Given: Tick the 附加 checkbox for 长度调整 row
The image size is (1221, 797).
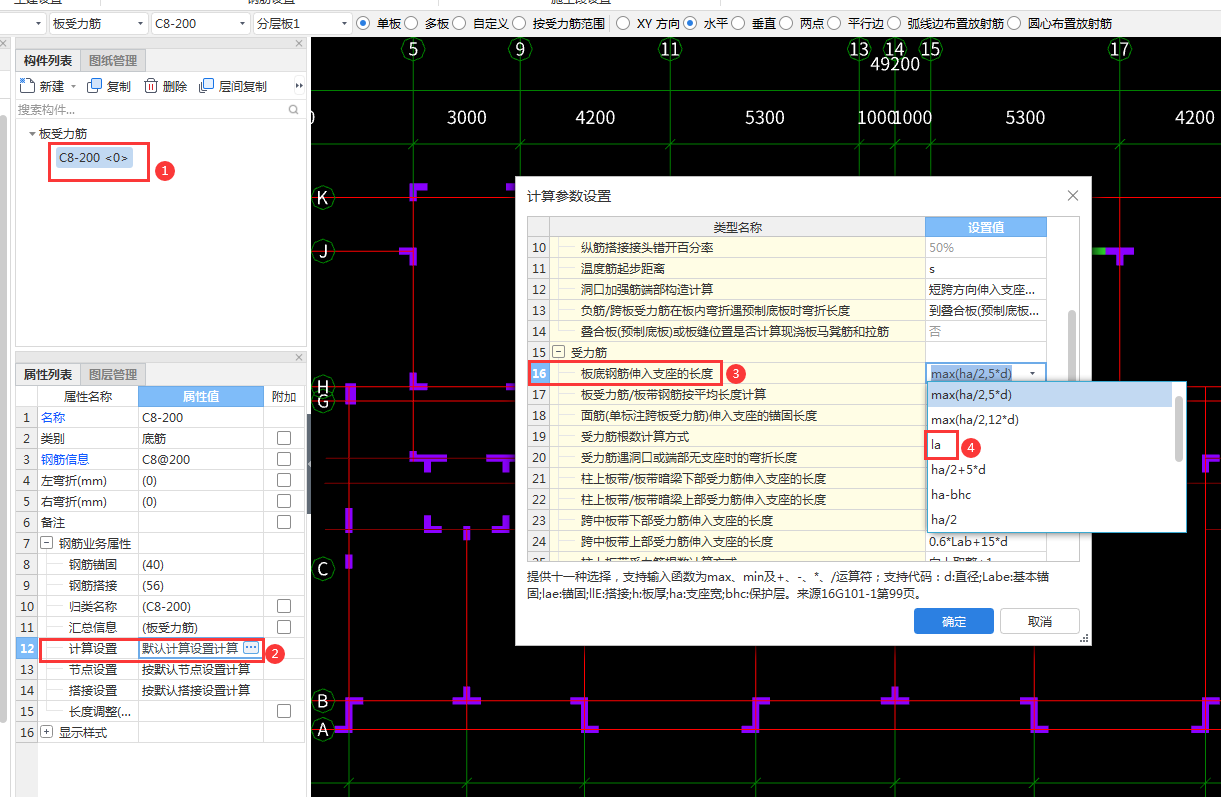Looking at the screenshot, I should click(284, 711).
